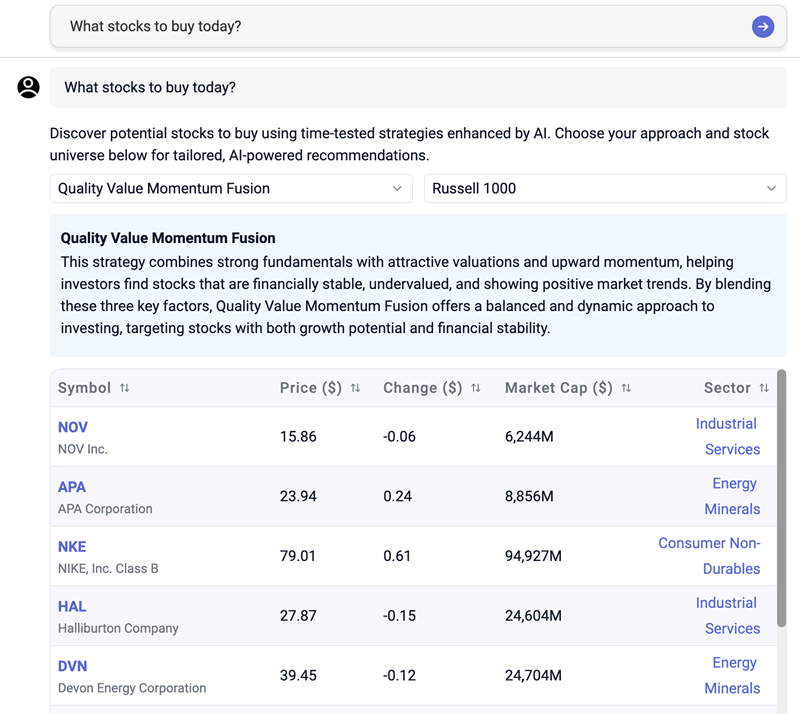The width and height of the screenshot is (800, 714).
Task: Click the blue arrow submit button
Action: click(763, 27)
